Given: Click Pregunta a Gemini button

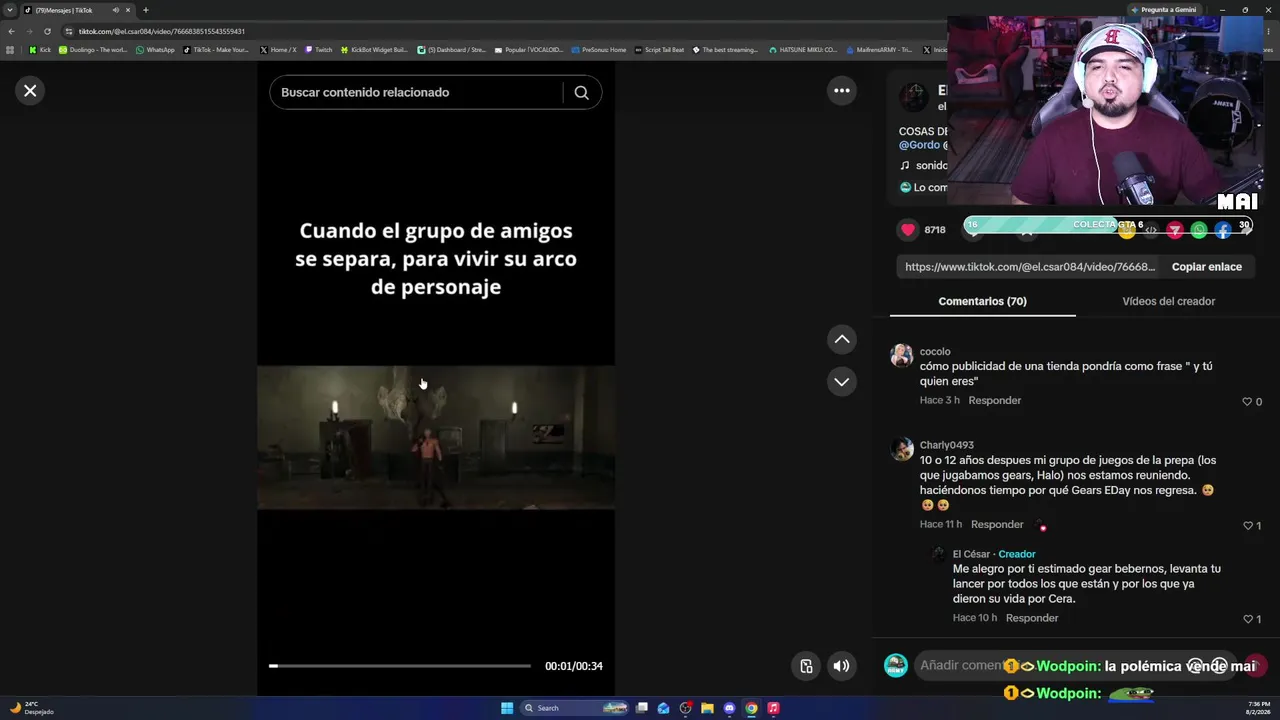Looking at the screenshot, I should click(x=1163, y=10).
